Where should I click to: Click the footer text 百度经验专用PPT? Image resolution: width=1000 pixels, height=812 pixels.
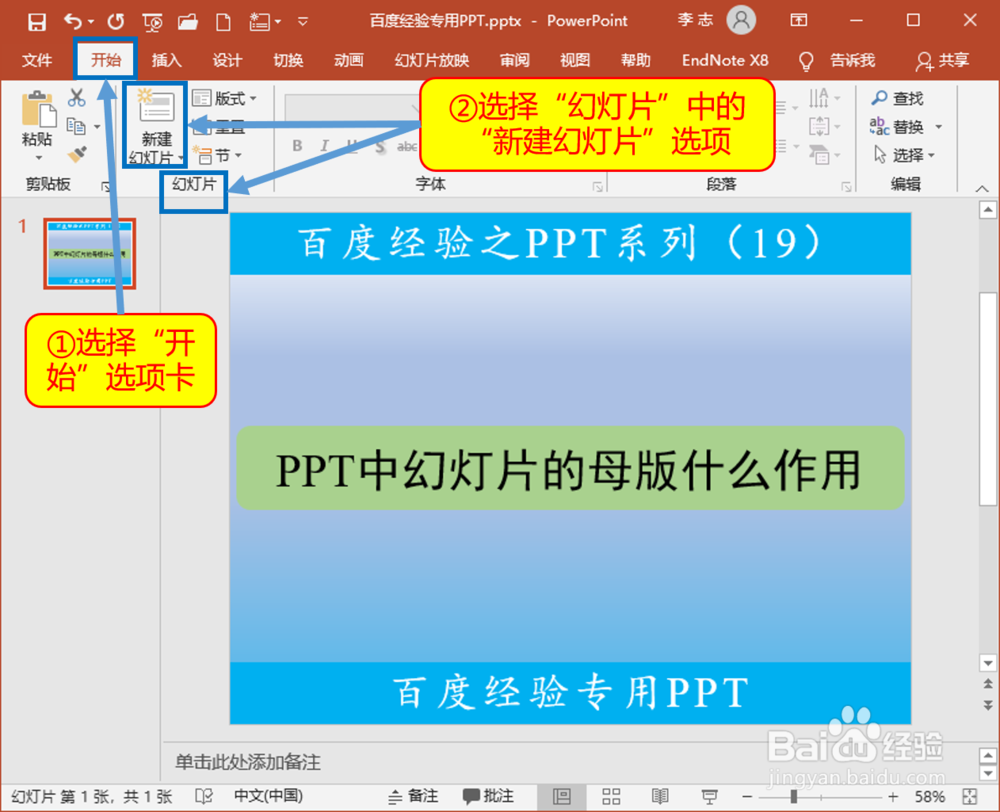pyautogui.click(x=570, y=693)
